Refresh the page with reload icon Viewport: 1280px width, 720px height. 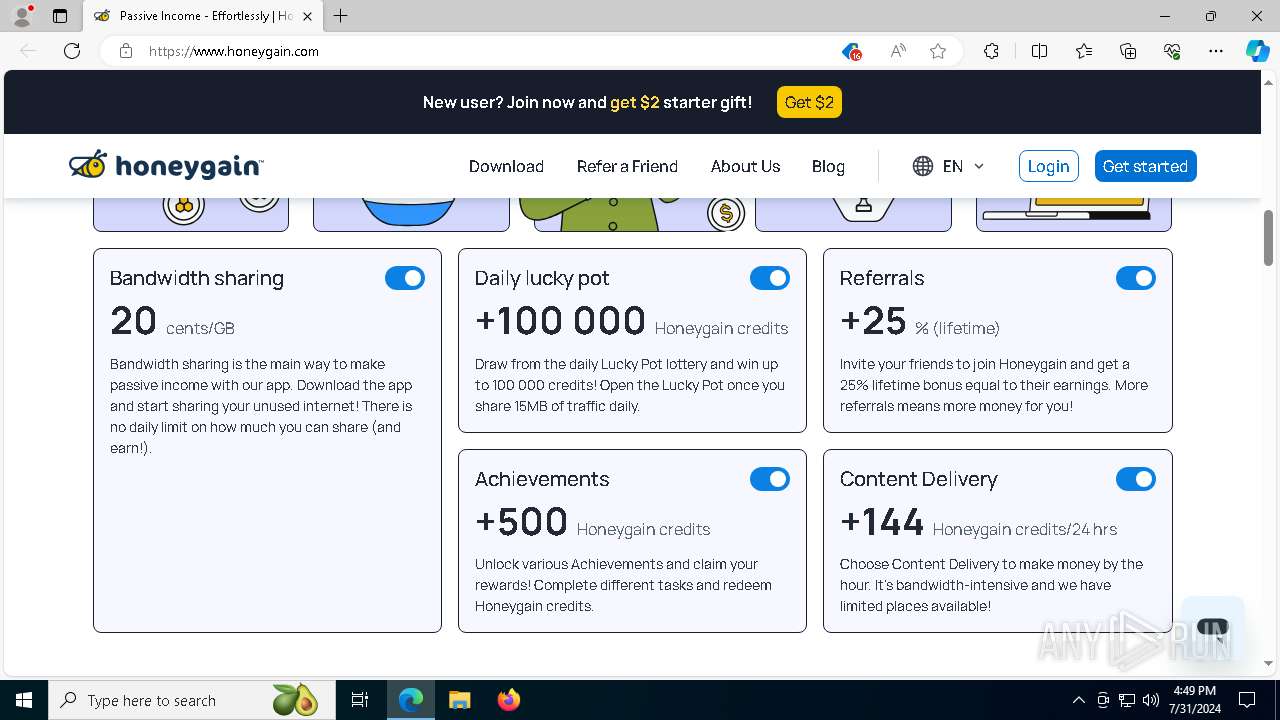point(72,51)
